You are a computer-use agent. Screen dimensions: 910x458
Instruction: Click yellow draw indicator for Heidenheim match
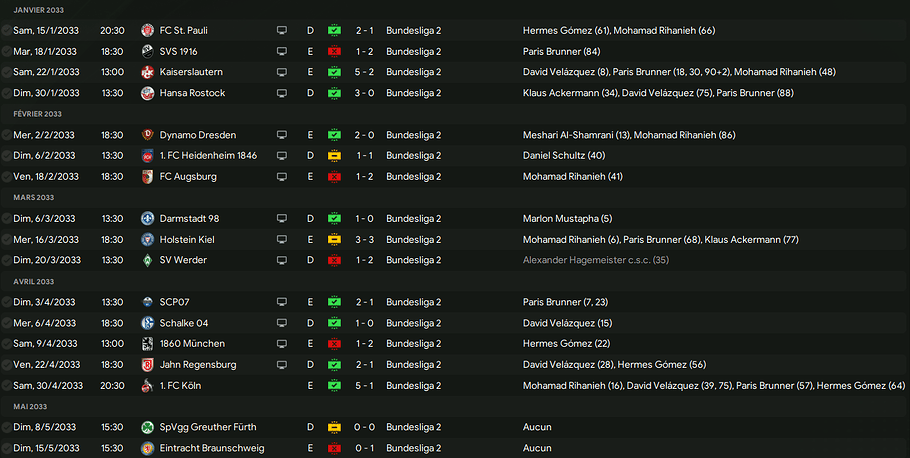pyautogui.click(x=334, y=156)
